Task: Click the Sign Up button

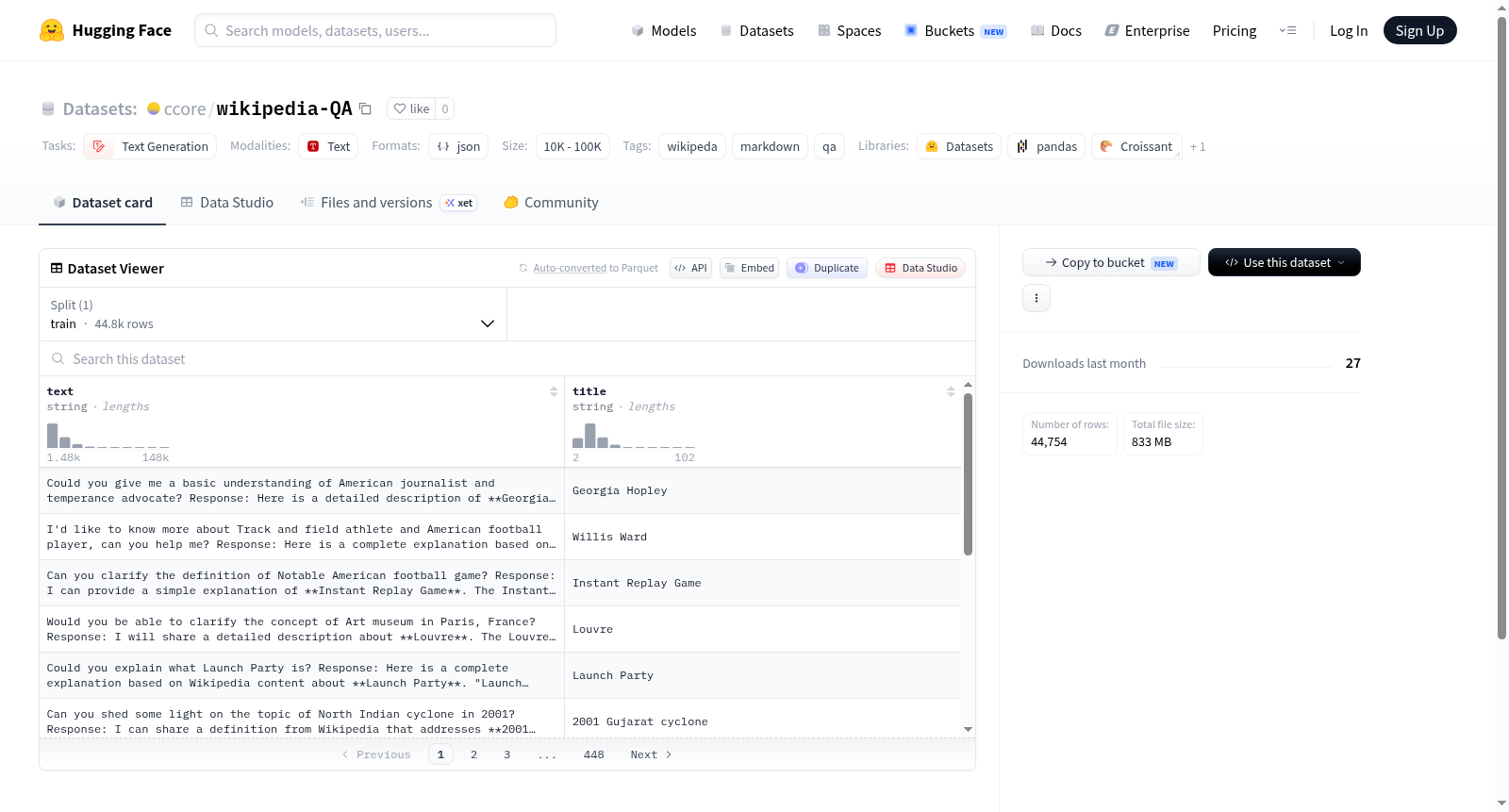Action: tap(1419, 30)
